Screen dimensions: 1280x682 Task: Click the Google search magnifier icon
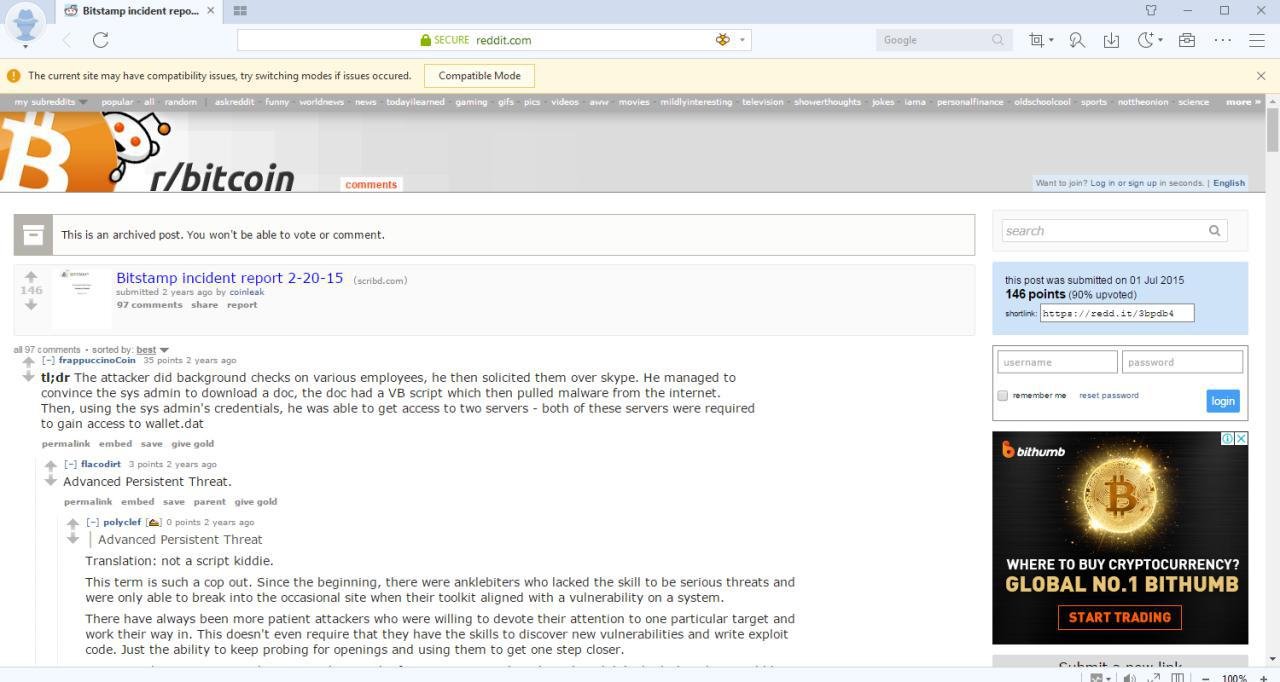click(997, 40)
